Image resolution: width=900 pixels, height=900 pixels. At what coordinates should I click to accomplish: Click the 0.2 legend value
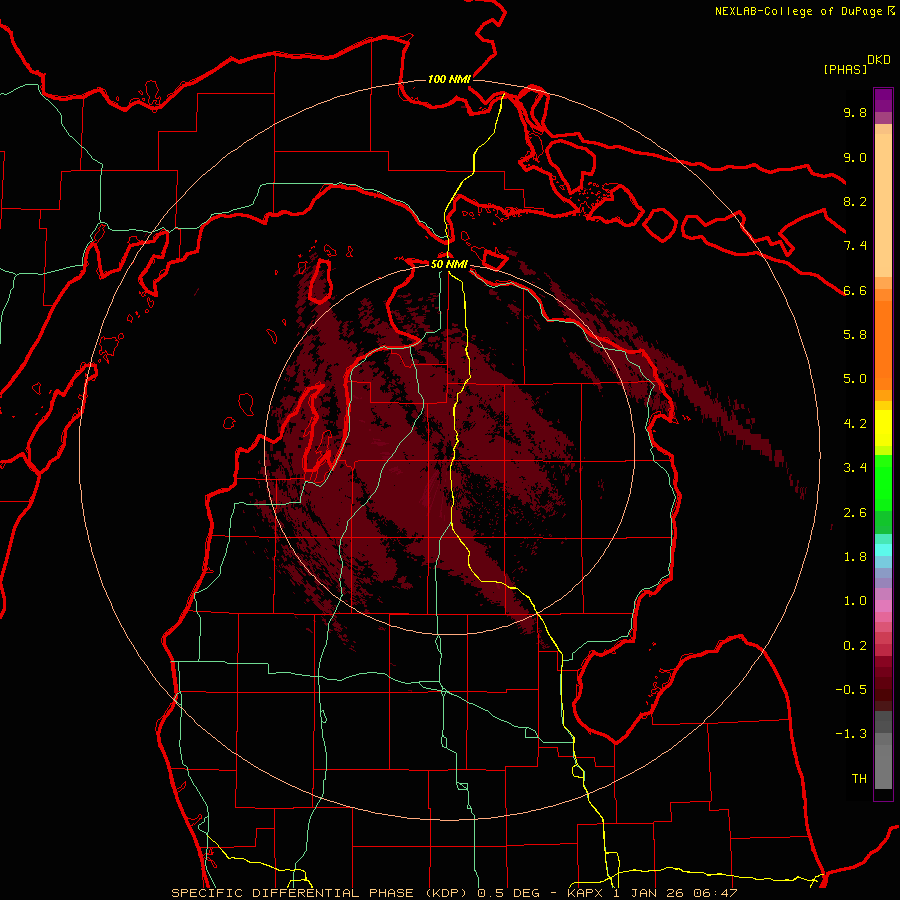(x=855, y=646)
